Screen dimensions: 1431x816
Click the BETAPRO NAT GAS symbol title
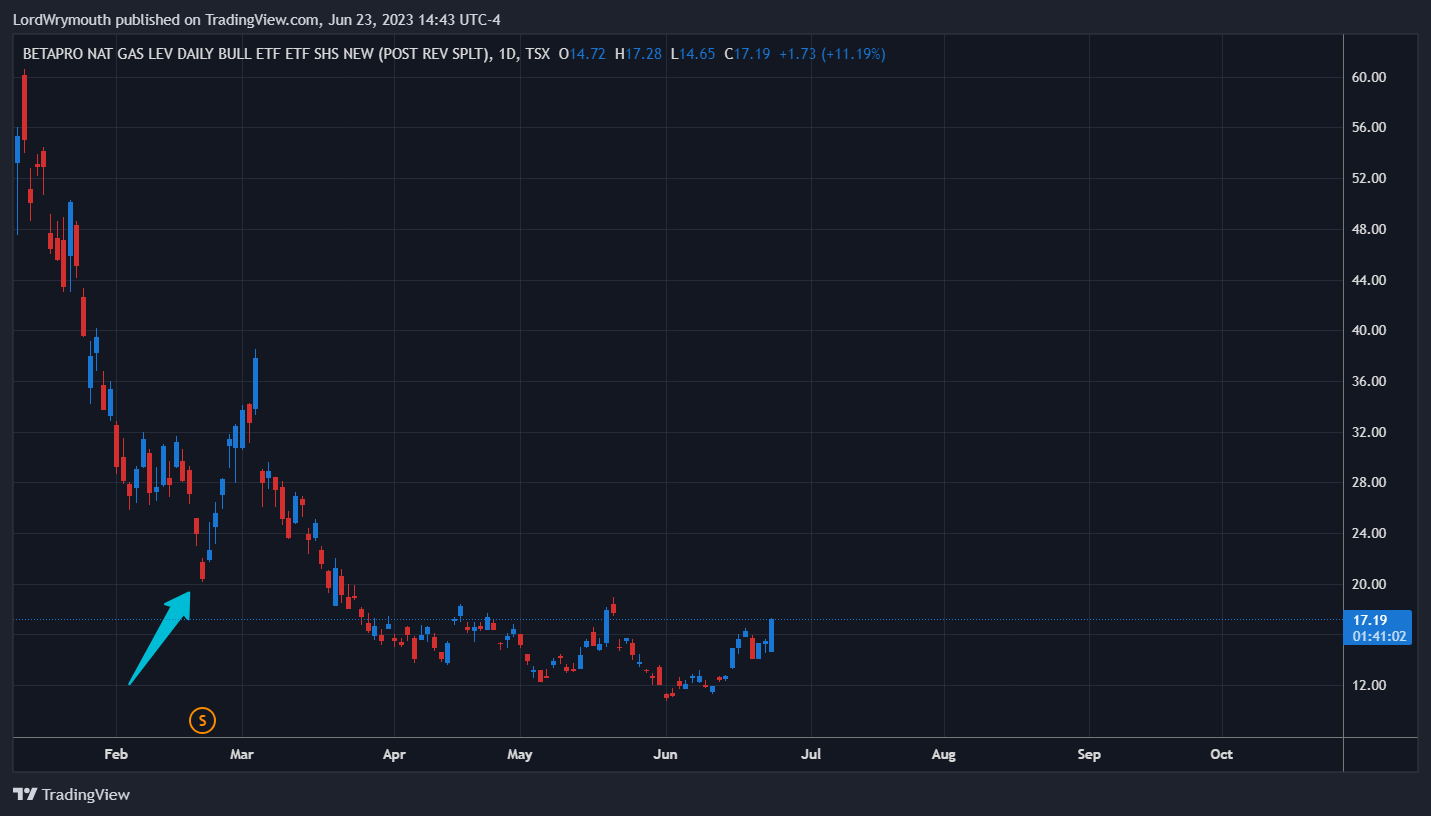257,54
